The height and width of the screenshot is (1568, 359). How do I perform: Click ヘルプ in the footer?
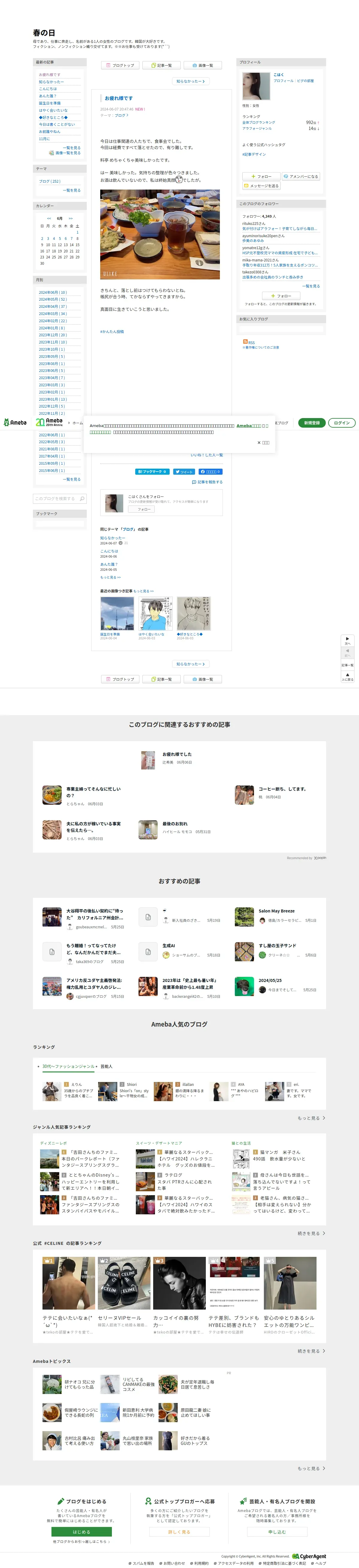tap(319, 1563)
